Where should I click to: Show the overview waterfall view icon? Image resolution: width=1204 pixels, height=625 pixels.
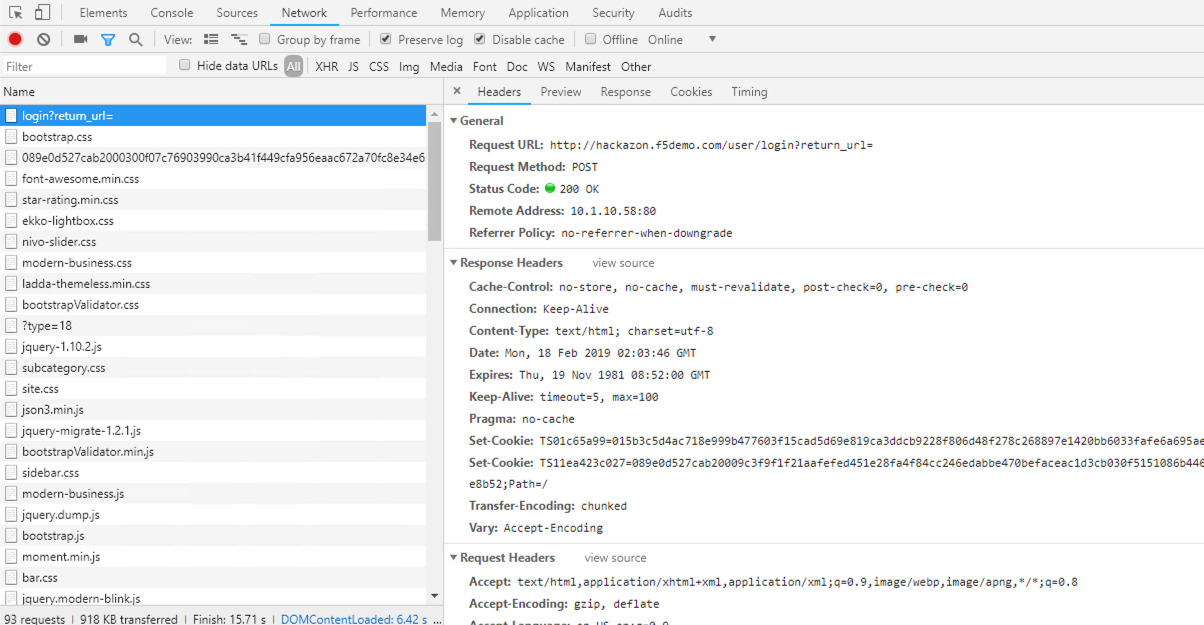pos(239,39)
